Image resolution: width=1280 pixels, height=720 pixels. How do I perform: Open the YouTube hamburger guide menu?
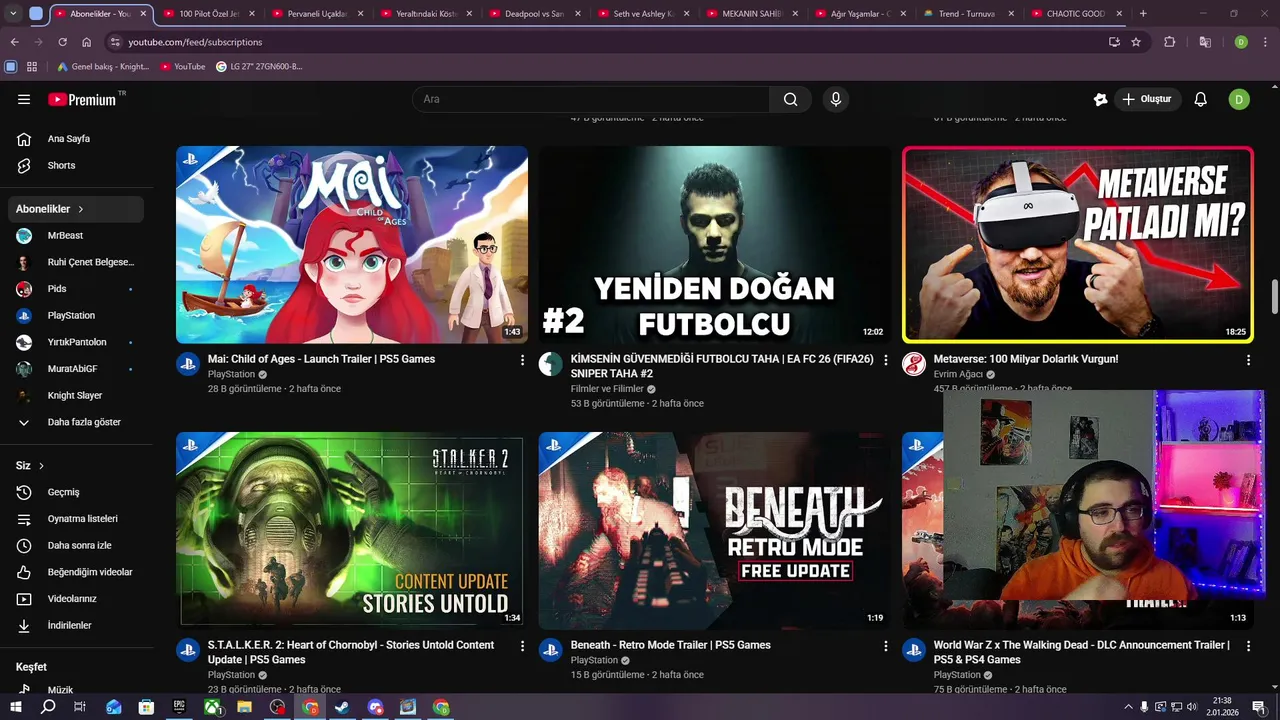pyautogui.click(x=24, y=99)
